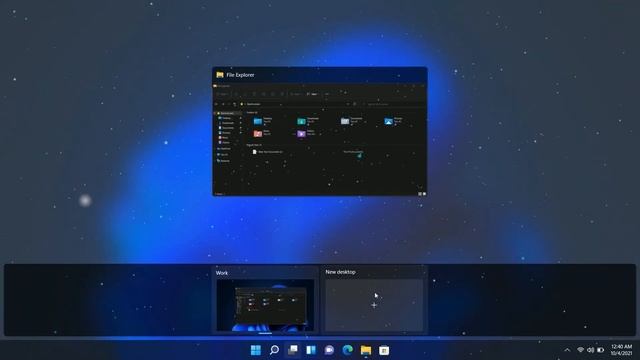
Task: Launch Microsoft Edge from the taskbar
Action: (x=348, y=350)
